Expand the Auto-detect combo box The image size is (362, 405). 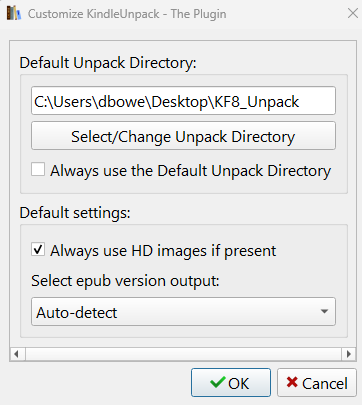183,311
